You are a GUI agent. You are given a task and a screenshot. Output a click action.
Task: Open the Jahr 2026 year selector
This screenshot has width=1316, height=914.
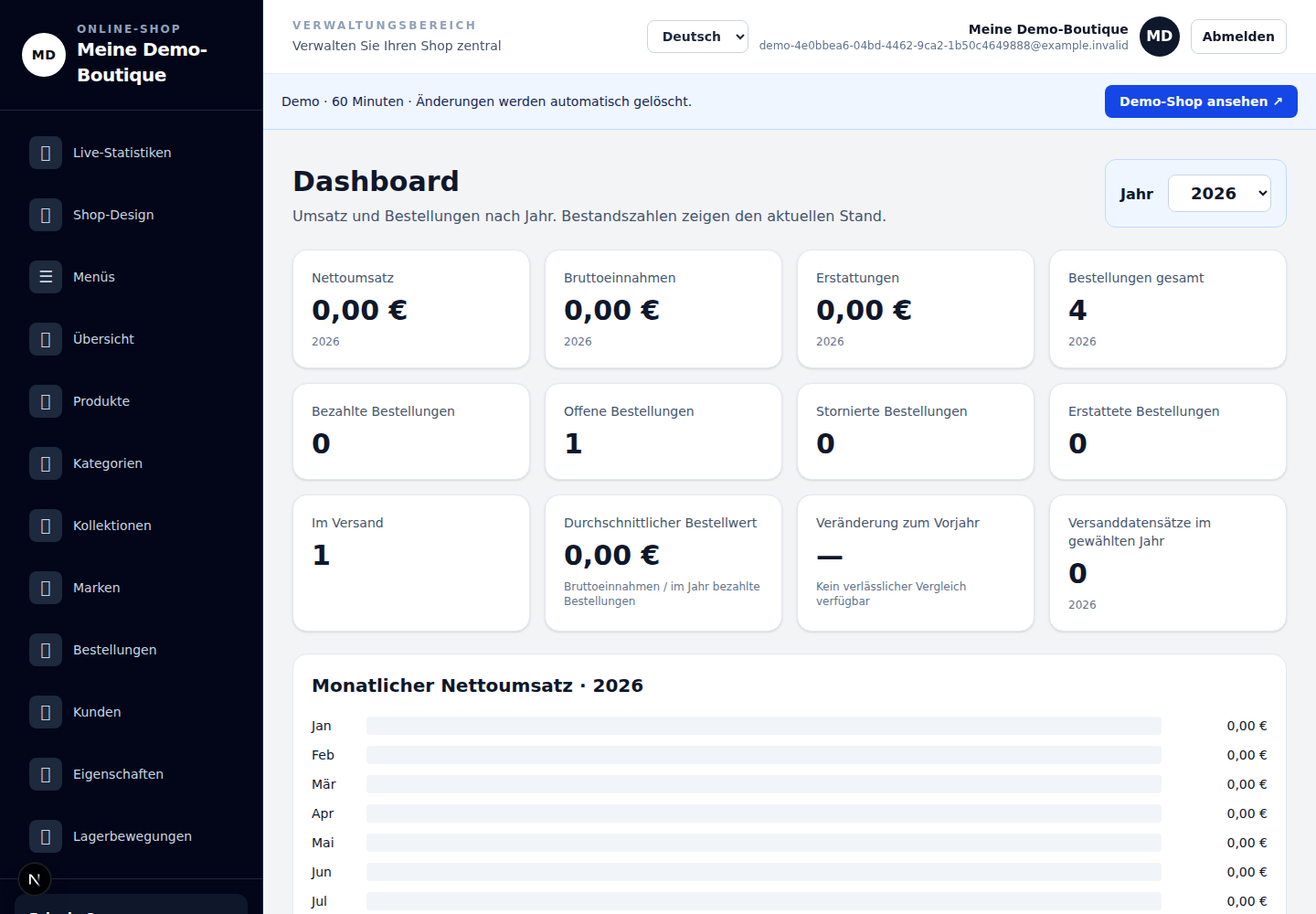coord(1219,193)
